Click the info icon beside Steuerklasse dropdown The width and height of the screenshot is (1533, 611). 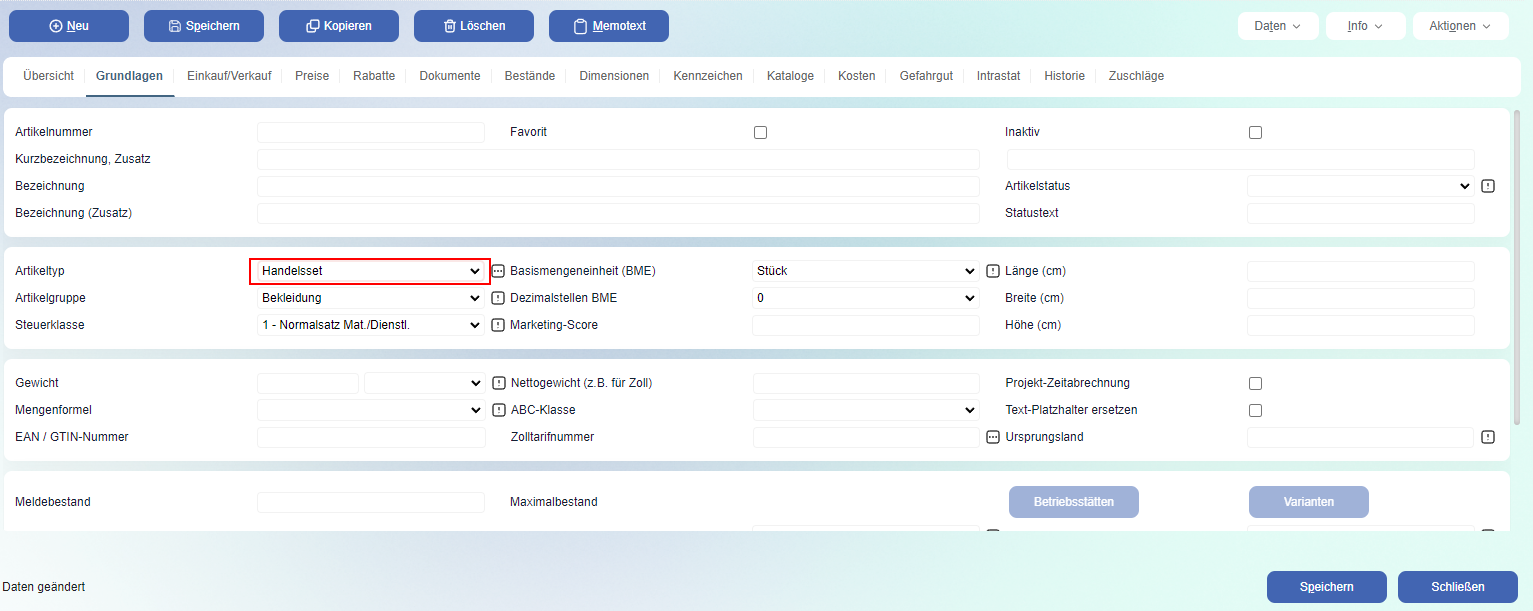point(498,325)
